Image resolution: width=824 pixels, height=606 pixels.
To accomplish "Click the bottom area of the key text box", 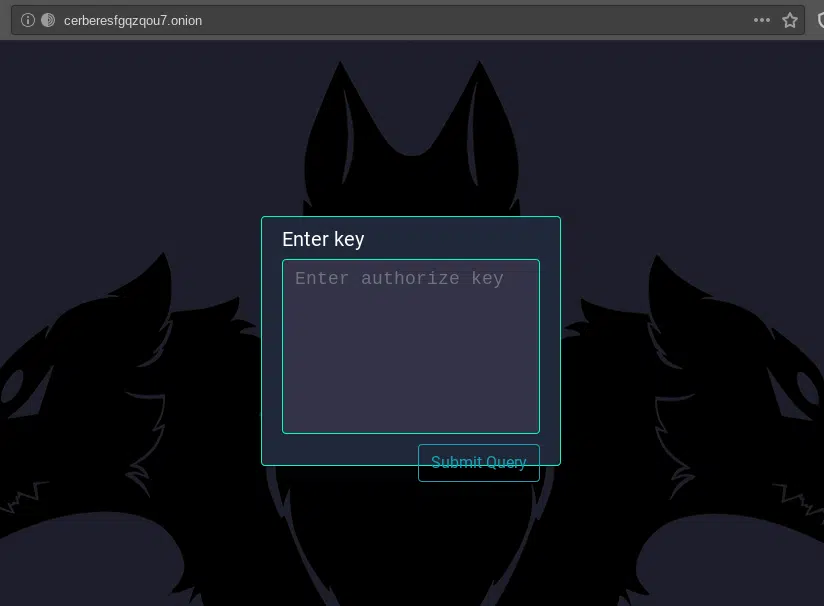I will click(410, 415).
